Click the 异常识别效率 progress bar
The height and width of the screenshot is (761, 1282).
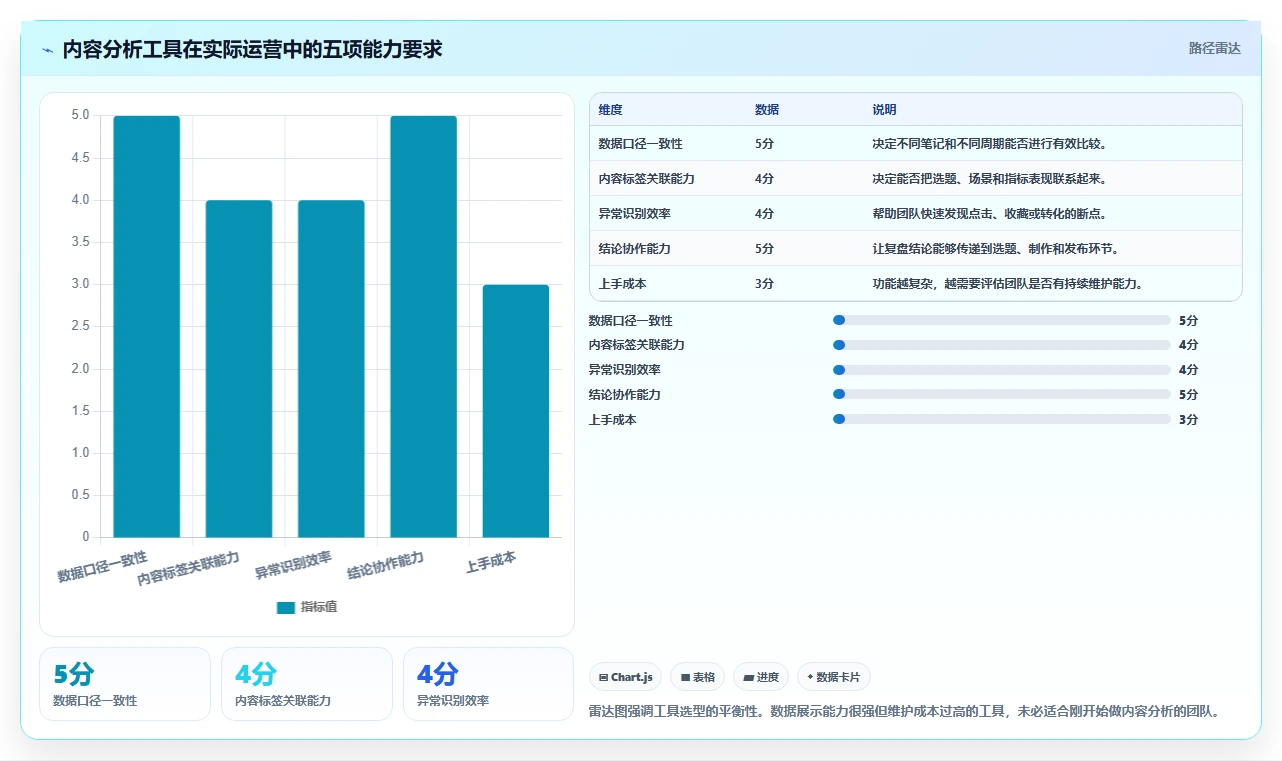coord(1001,370)
